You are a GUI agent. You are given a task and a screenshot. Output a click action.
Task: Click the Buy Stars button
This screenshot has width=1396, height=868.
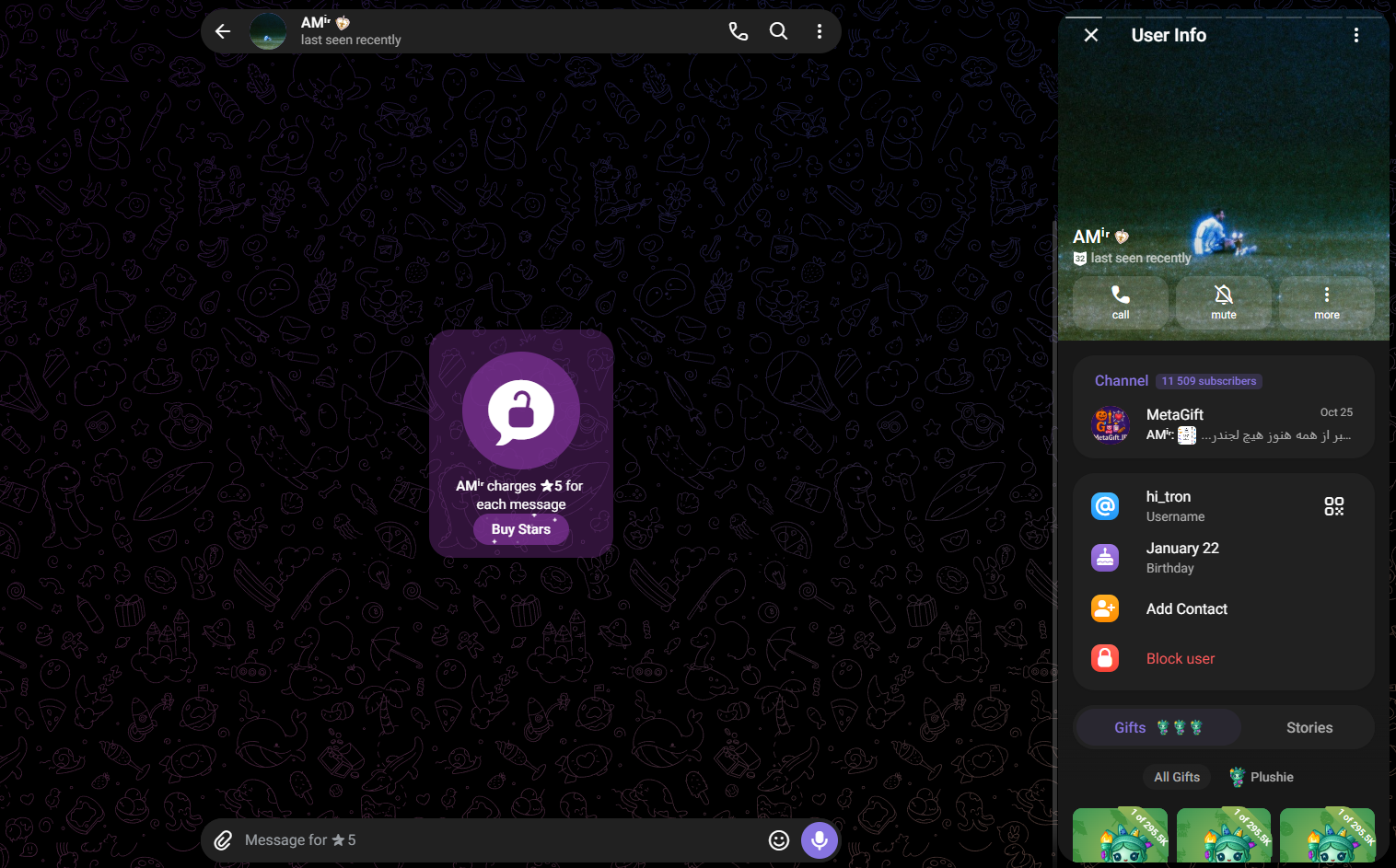click(x=521, y=529)
